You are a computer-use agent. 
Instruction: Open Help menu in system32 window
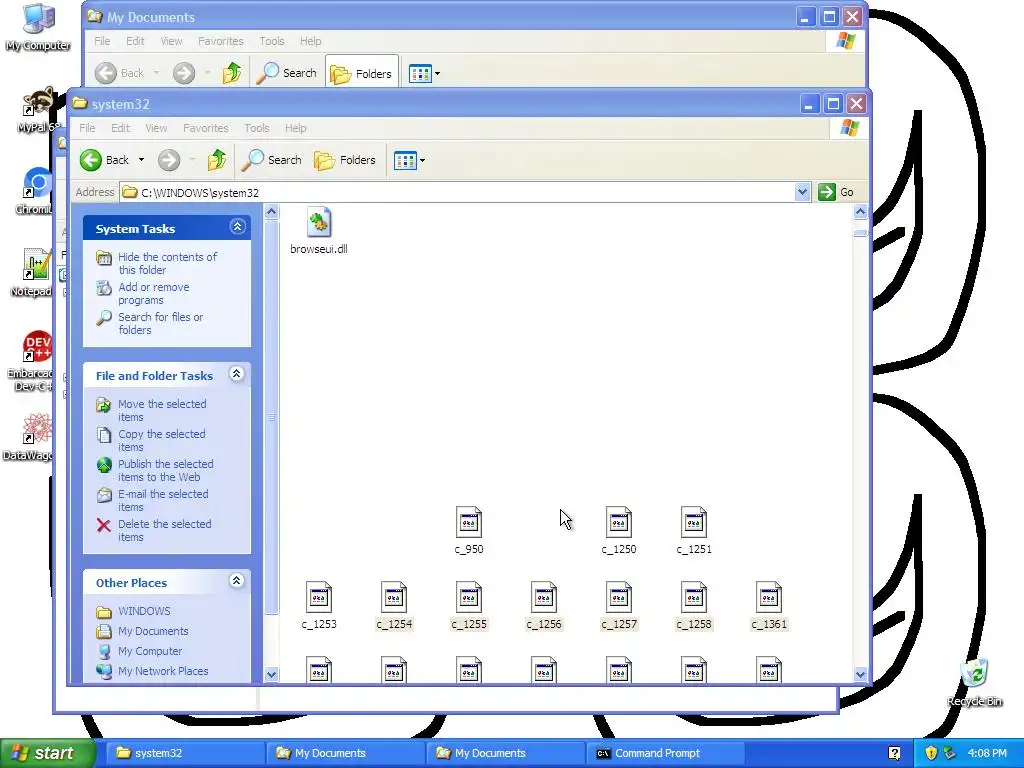pyautogui.click(x=295, y=128)
